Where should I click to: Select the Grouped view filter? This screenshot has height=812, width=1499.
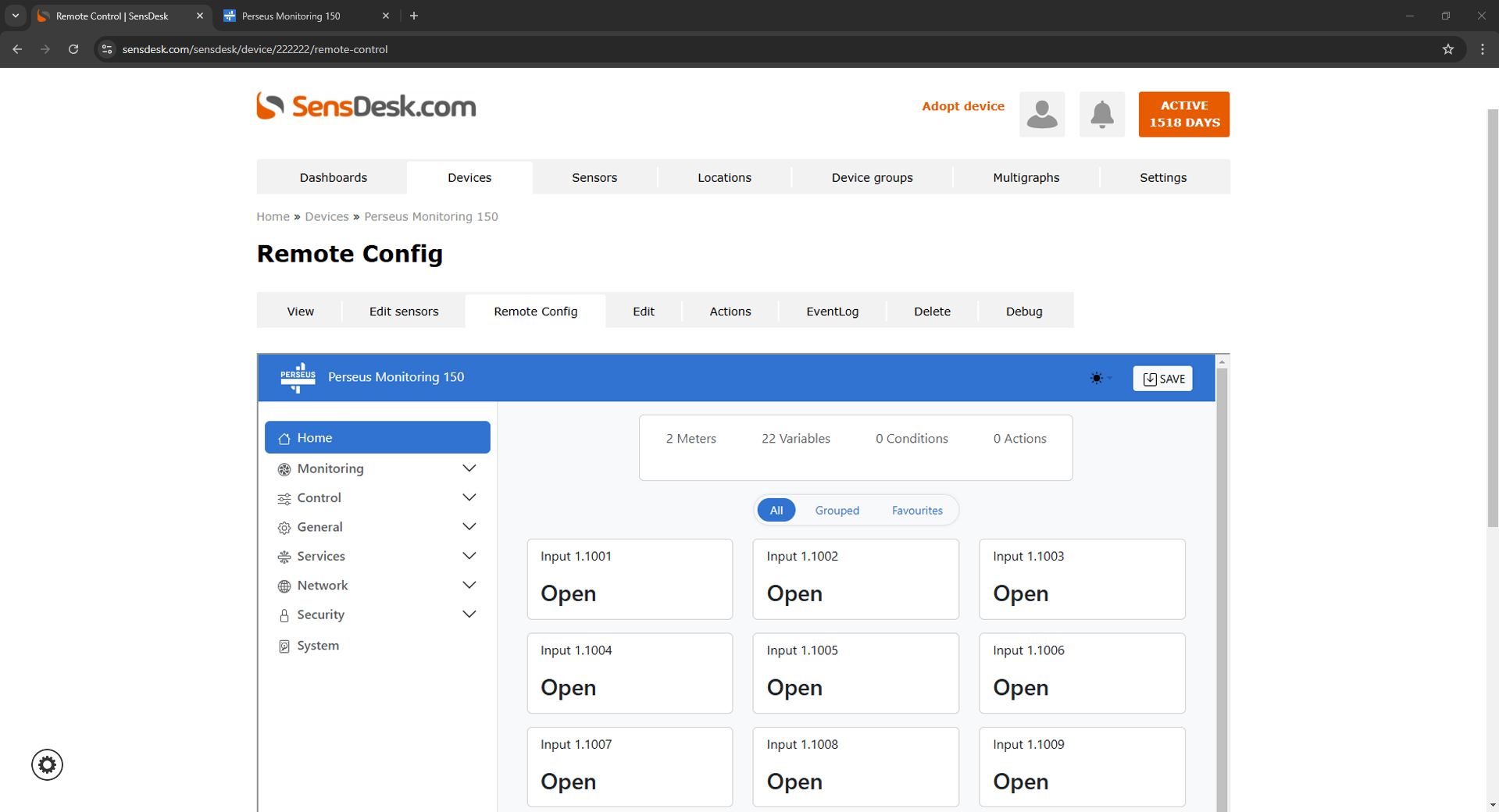pyautogui.click(x=837, y=511)
